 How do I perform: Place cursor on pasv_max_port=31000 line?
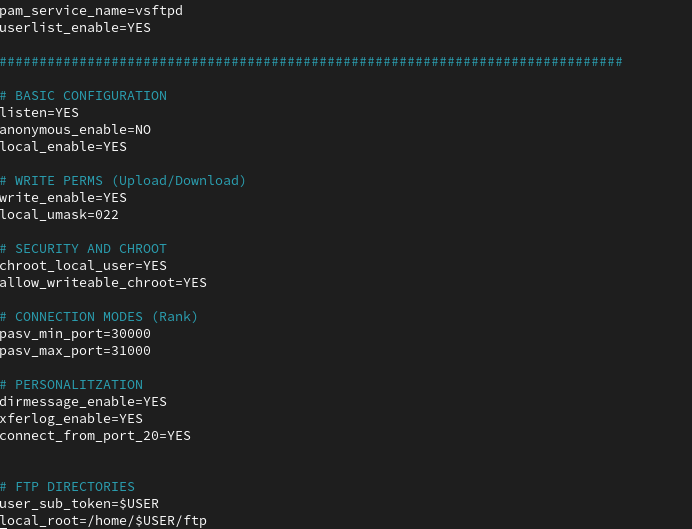(75, 351)
